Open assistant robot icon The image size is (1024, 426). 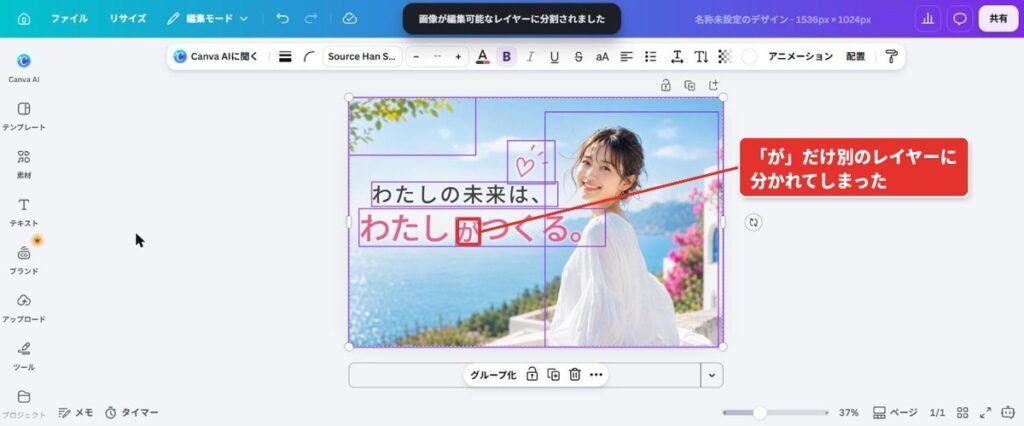1008,413
